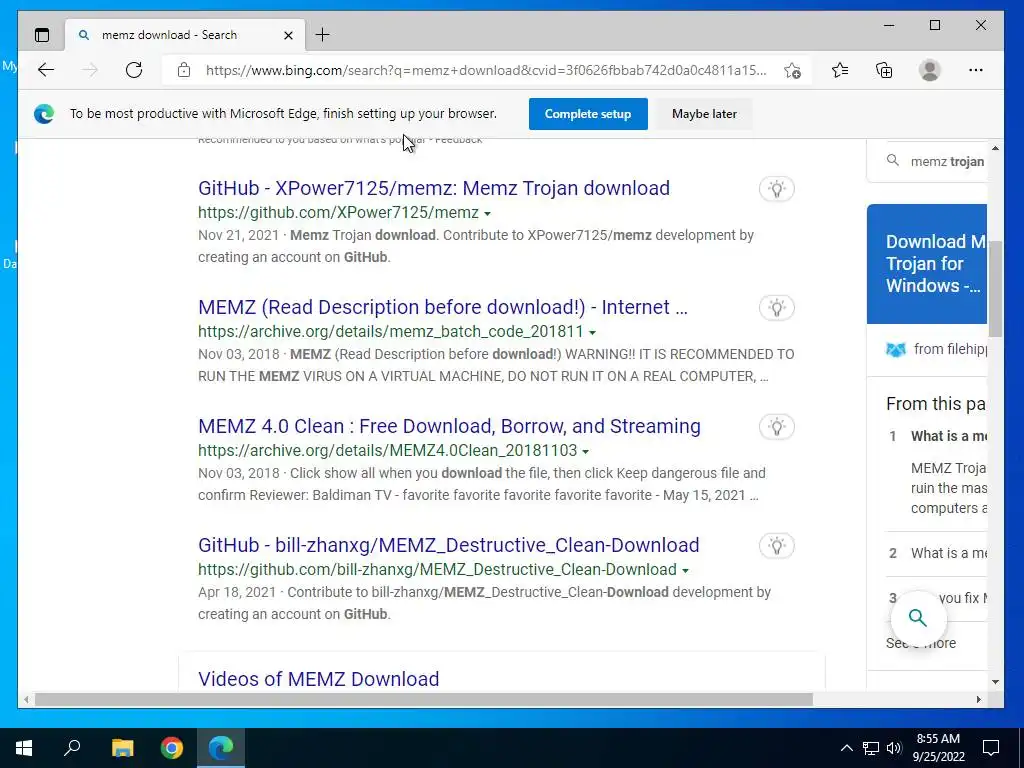1024x768 pixels.
Task: Open Edge Settings and more menu
Action: point(976,70)
